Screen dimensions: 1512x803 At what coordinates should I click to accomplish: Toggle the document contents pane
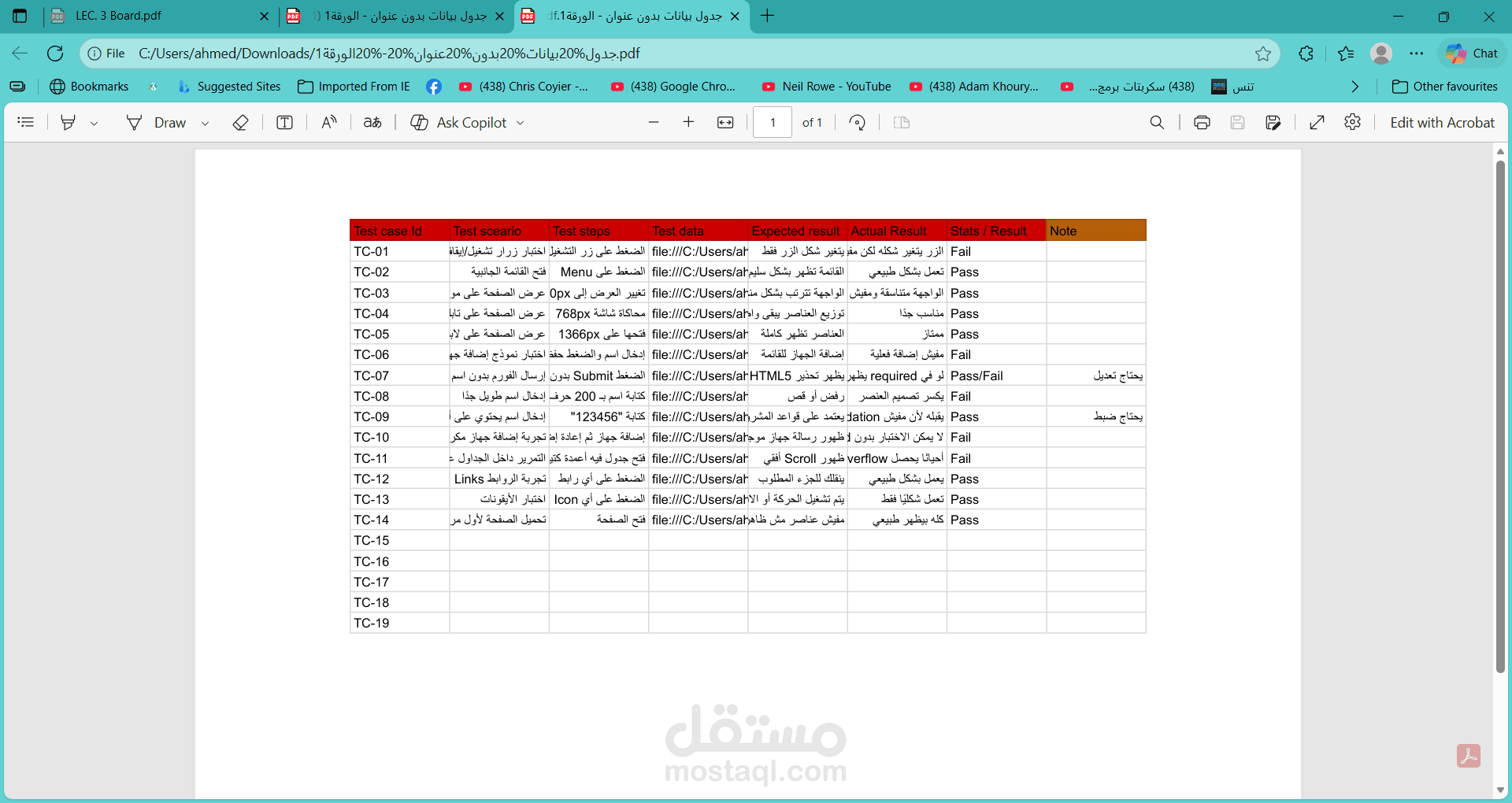pyautogui.click(x=25, y=122)
